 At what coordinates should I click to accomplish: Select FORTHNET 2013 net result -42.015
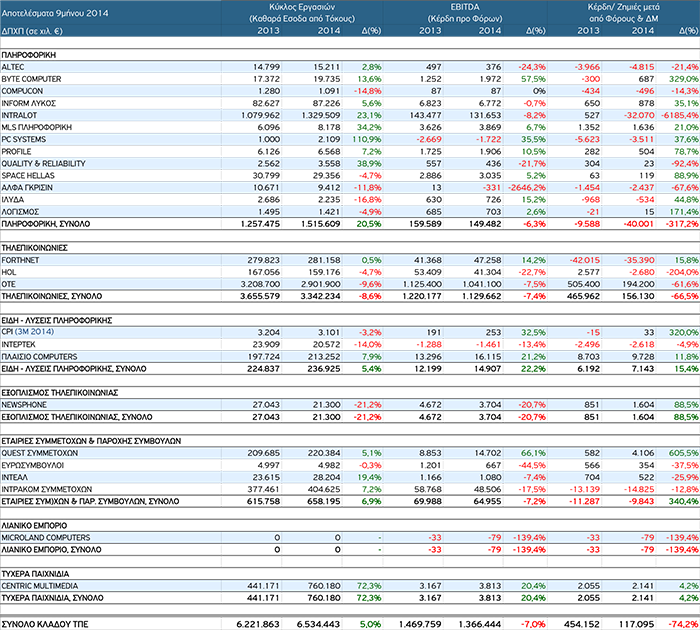coord(585,260)
